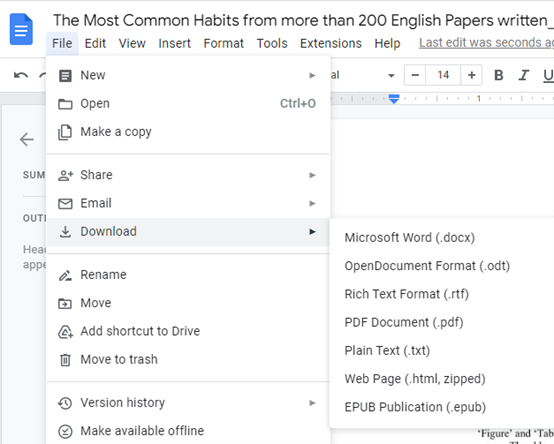Click the Make a copy icon

[65, 132]
